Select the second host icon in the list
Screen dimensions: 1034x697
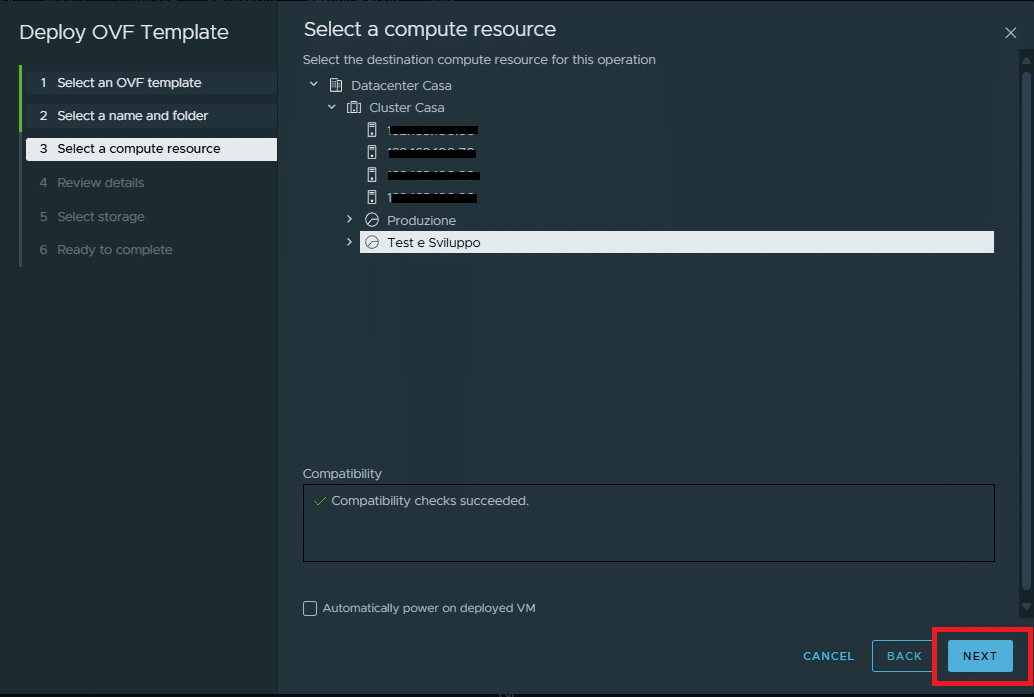pos(372,152)
